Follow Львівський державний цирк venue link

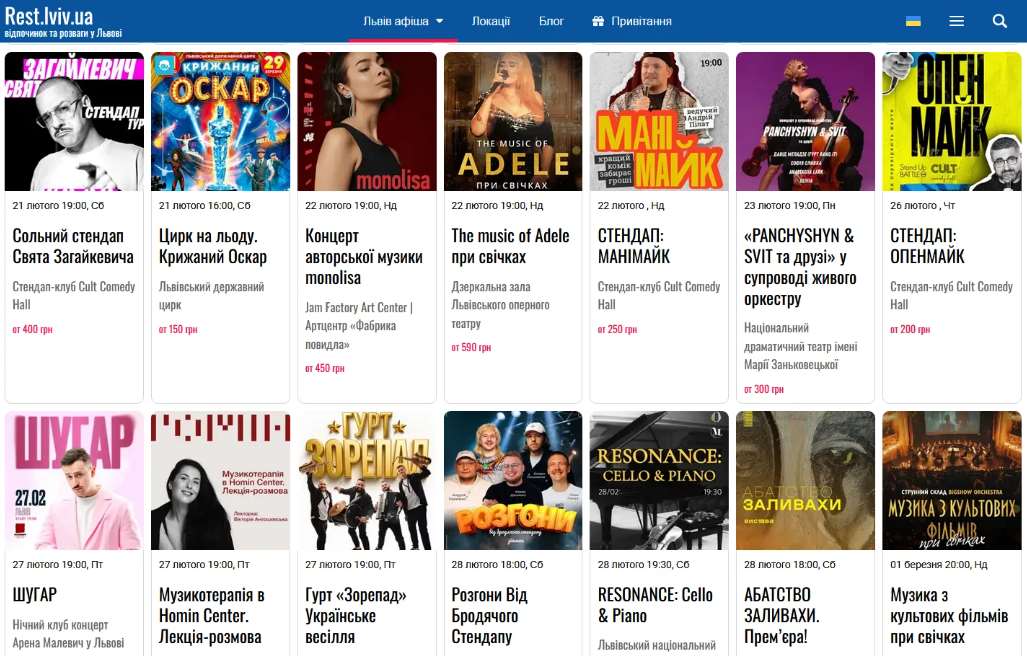point(211,295)
